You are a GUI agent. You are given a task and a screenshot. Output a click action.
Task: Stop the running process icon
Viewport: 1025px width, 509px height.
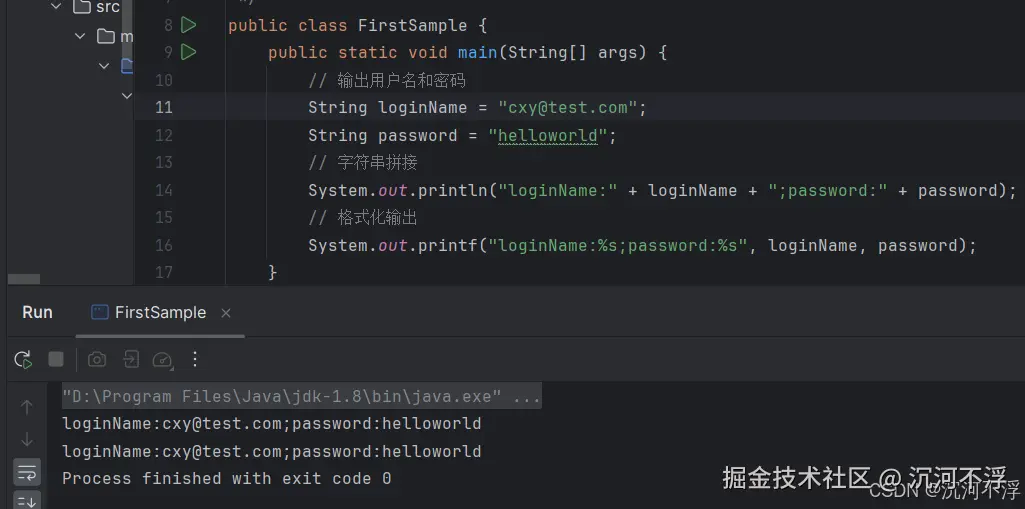pos(56,359)
